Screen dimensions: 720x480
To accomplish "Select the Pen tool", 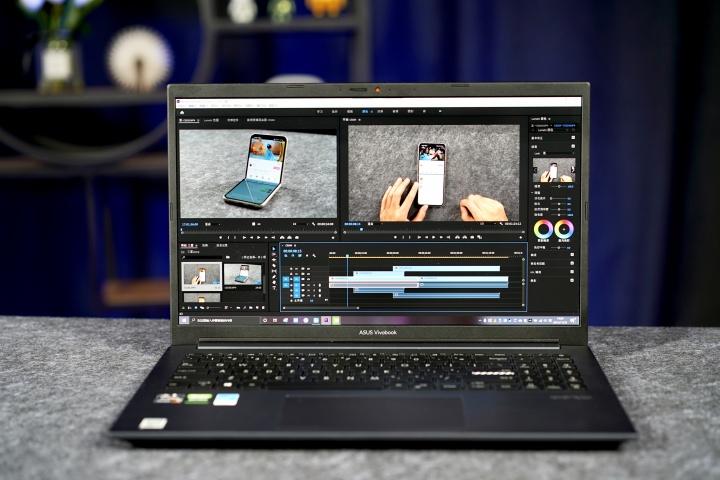I will pos(274,276).
